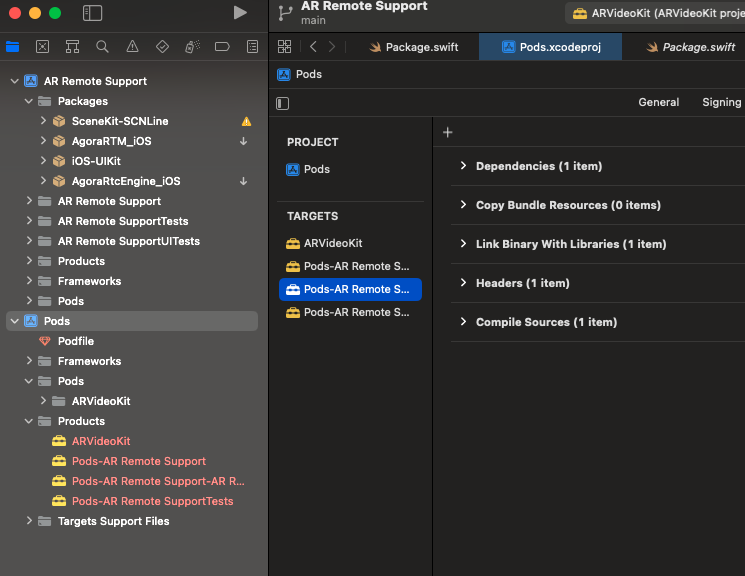Open the General settings tab
Viewport: 745px width, 576px height.
659,102
